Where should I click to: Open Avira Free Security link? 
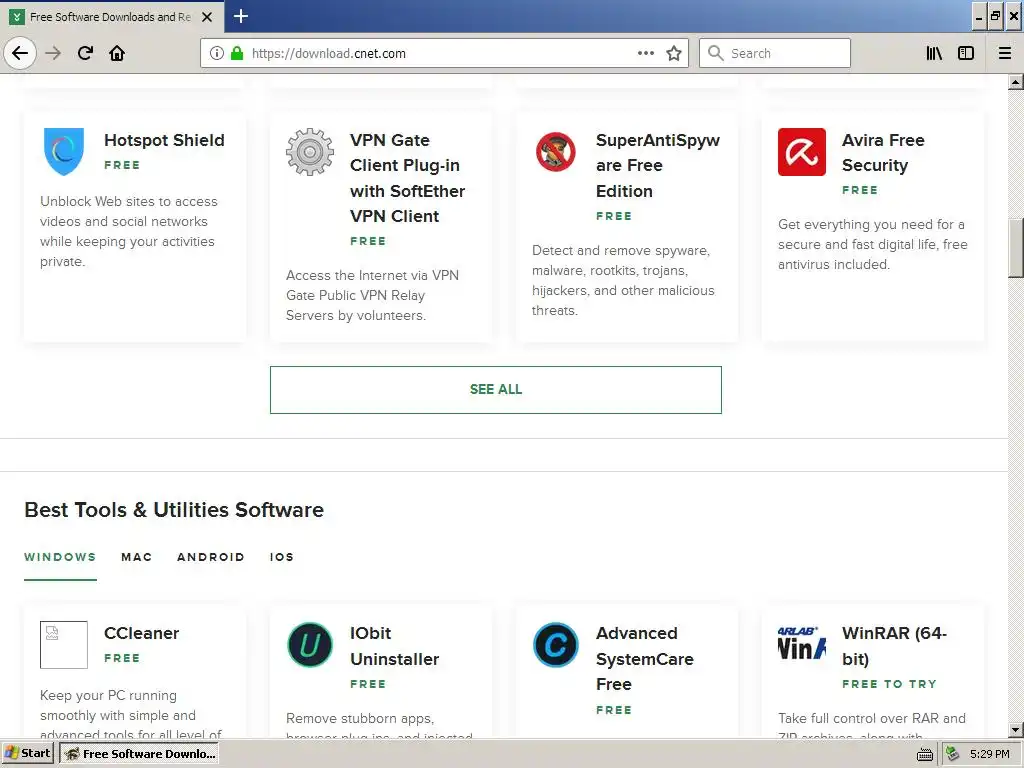[883, 152]
